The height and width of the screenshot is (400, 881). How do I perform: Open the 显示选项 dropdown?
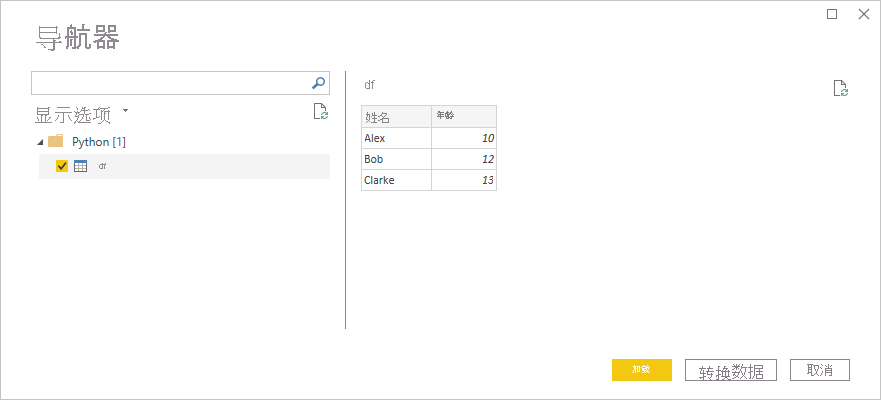[125, 111]
